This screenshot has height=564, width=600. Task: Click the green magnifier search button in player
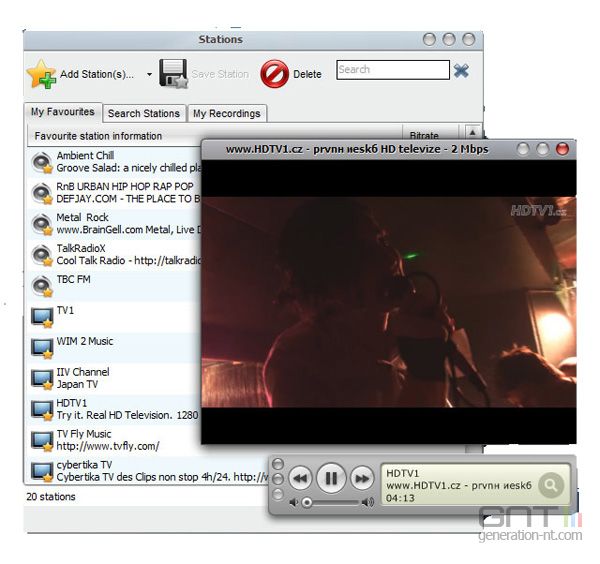pos(551,485)
